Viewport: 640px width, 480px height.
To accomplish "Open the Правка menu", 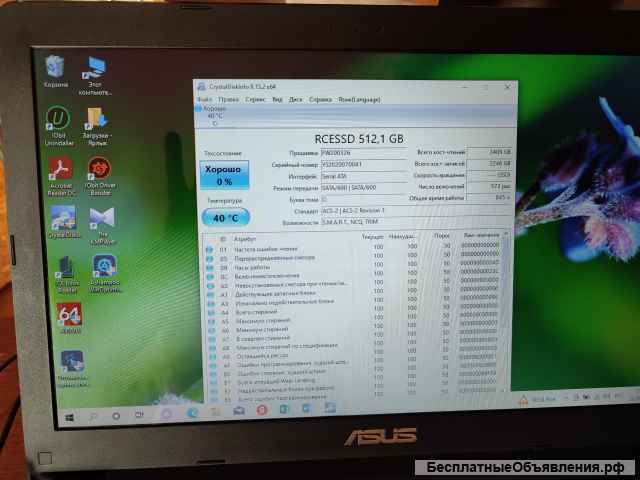I will [228, 99].
